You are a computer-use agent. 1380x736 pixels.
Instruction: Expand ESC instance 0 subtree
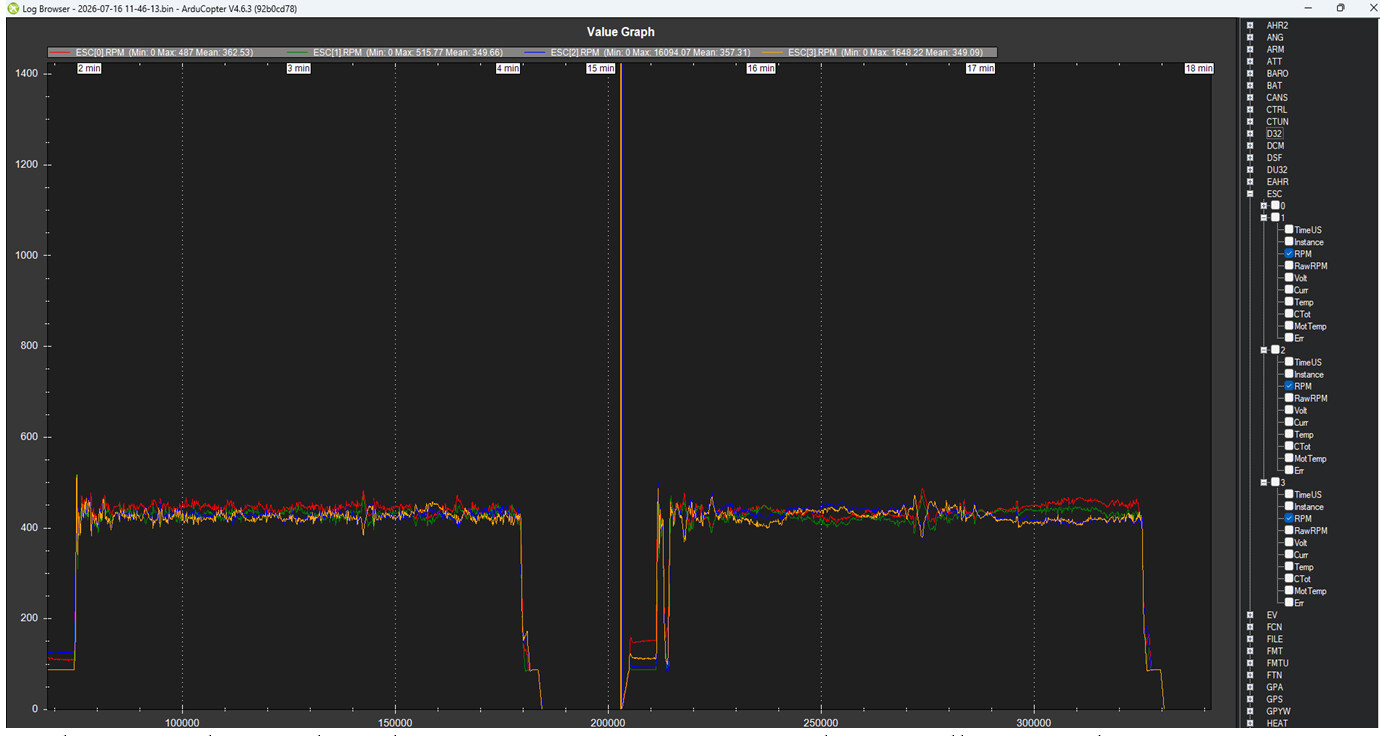(x=1264, y=206)
